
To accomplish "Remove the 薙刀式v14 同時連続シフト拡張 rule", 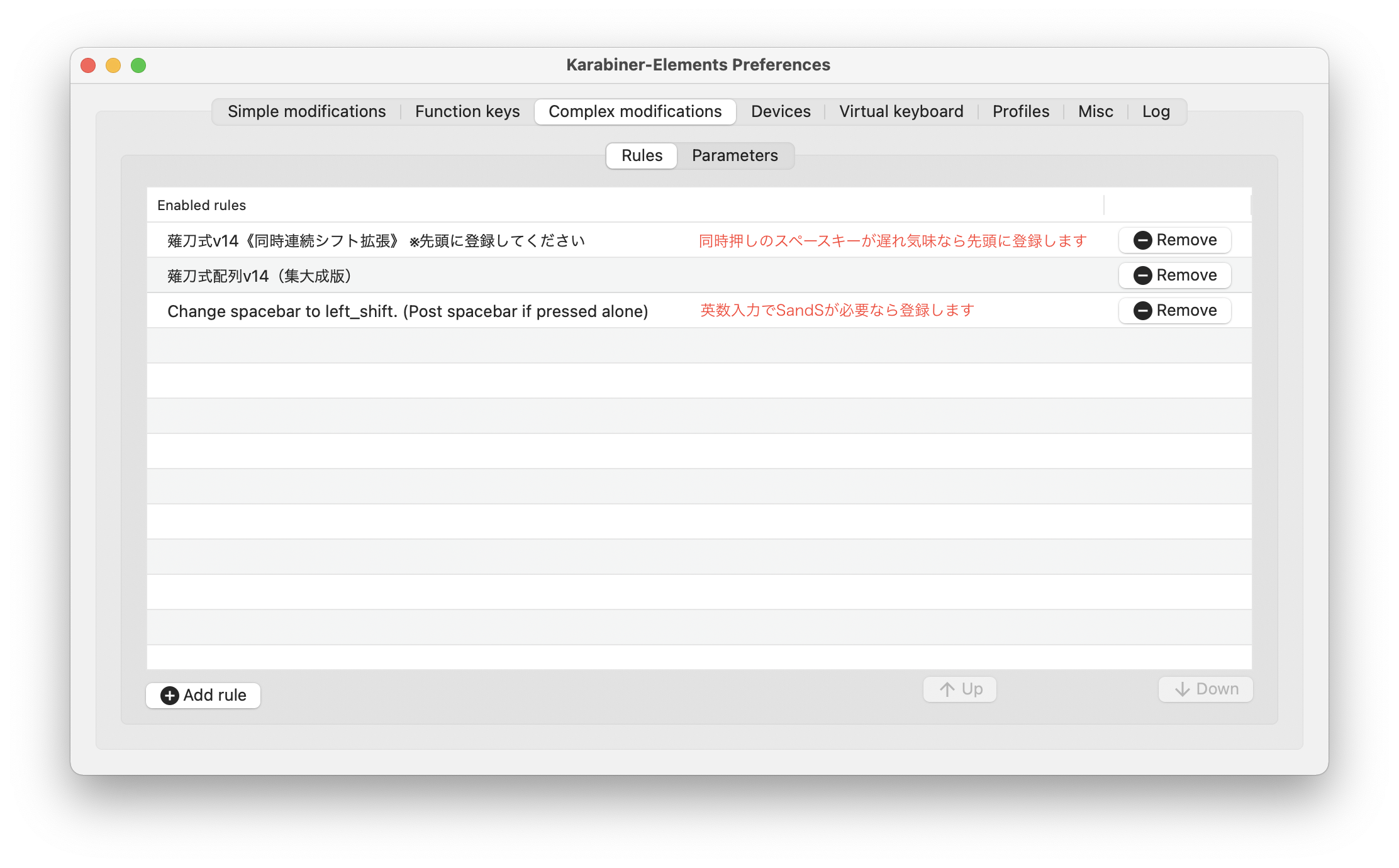I will [1174, 240].
